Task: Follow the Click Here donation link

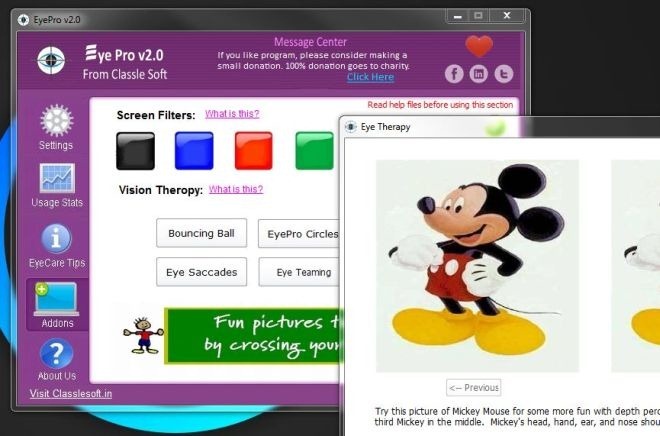Action: click(370, 77)
